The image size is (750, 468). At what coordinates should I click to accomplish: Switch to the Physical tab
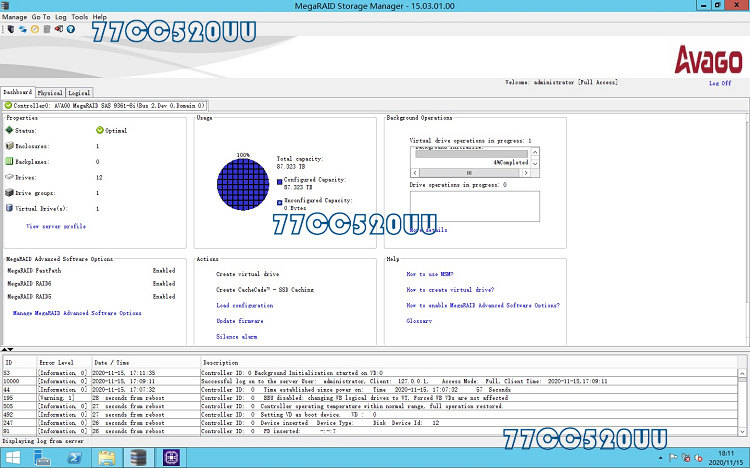coord(50,93)
